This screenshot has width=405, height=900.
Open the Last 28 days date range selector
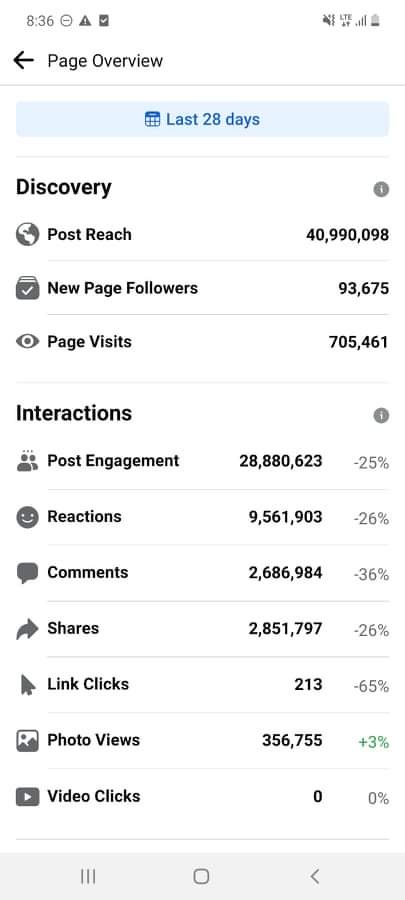click(x=202, y=119)
